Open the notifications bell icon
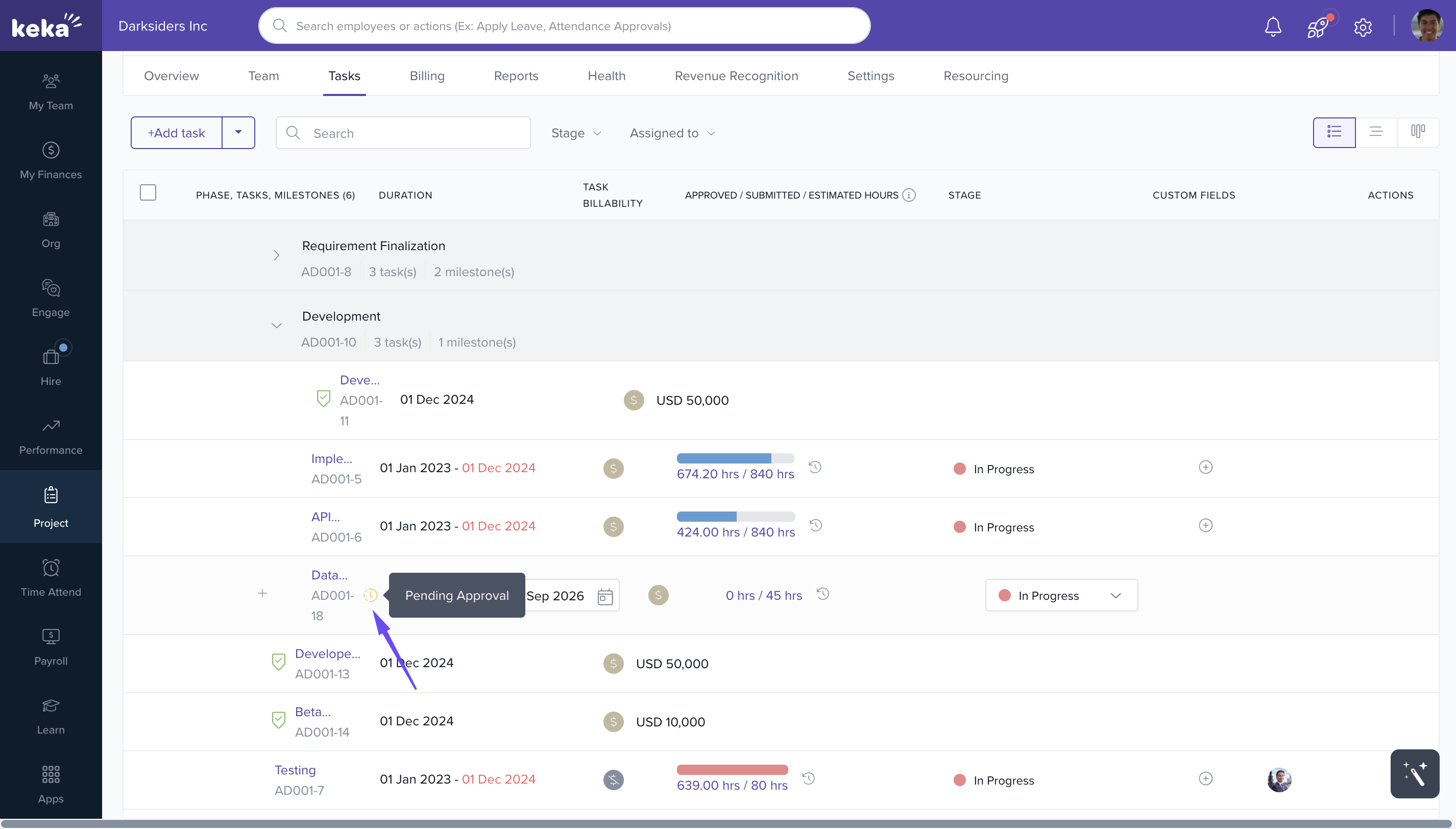Viewport: 1456px width, 829px height. coord(1273,27)
